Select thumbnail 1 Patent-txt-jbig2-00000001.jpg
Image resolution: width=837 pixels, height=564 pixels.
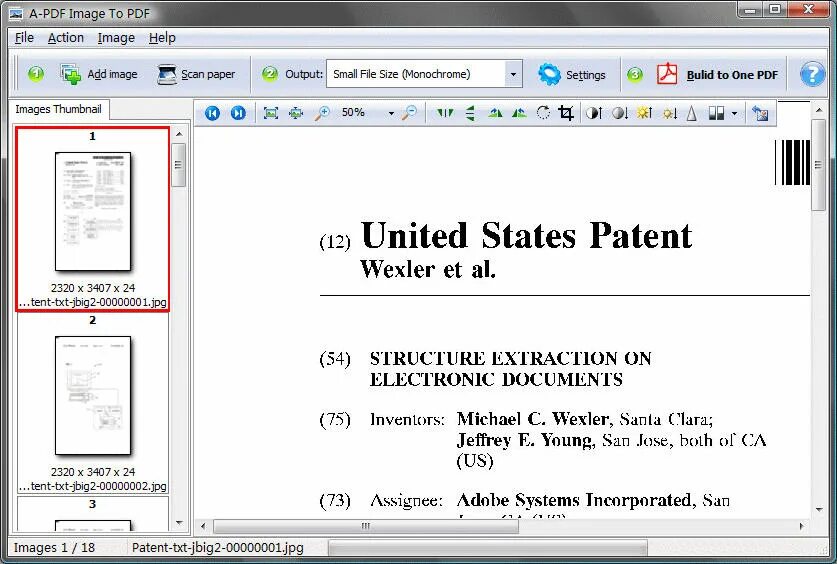pyautogui.click(x=93, y=219)
